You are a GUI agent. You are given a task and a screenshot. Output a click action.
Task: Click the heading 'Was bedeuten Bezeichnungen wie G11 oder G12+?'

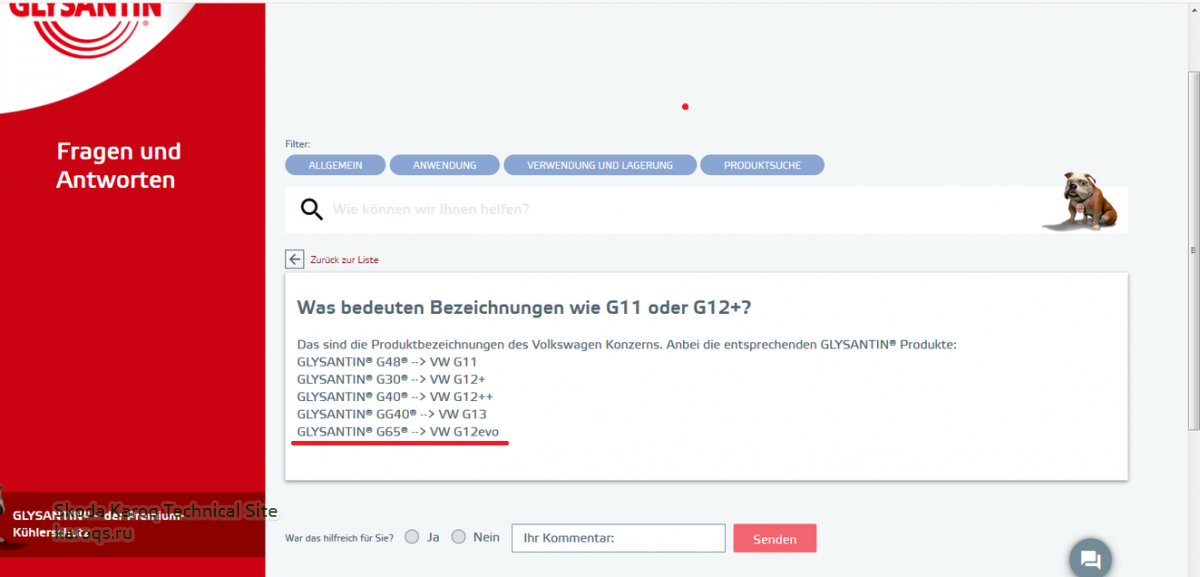click(x=524, y=306)
